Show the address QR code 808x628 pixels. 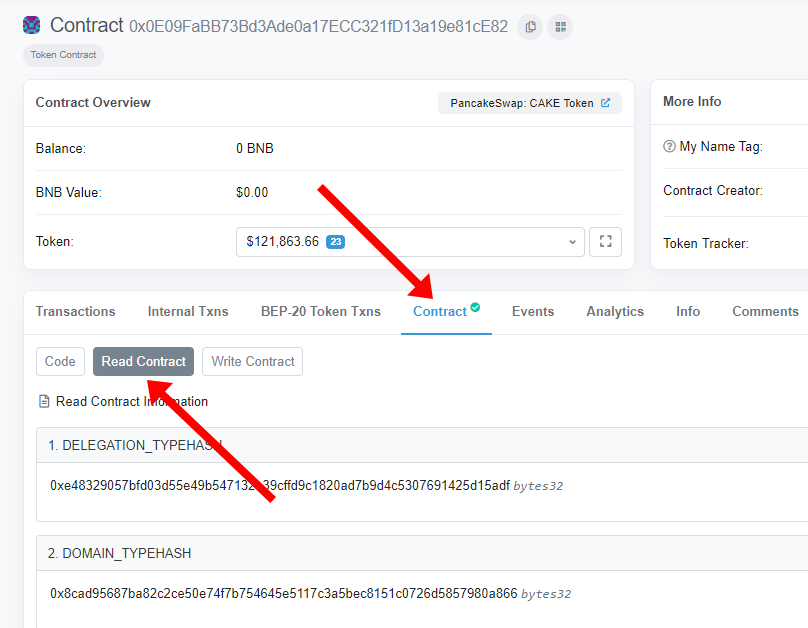[560, 26]
